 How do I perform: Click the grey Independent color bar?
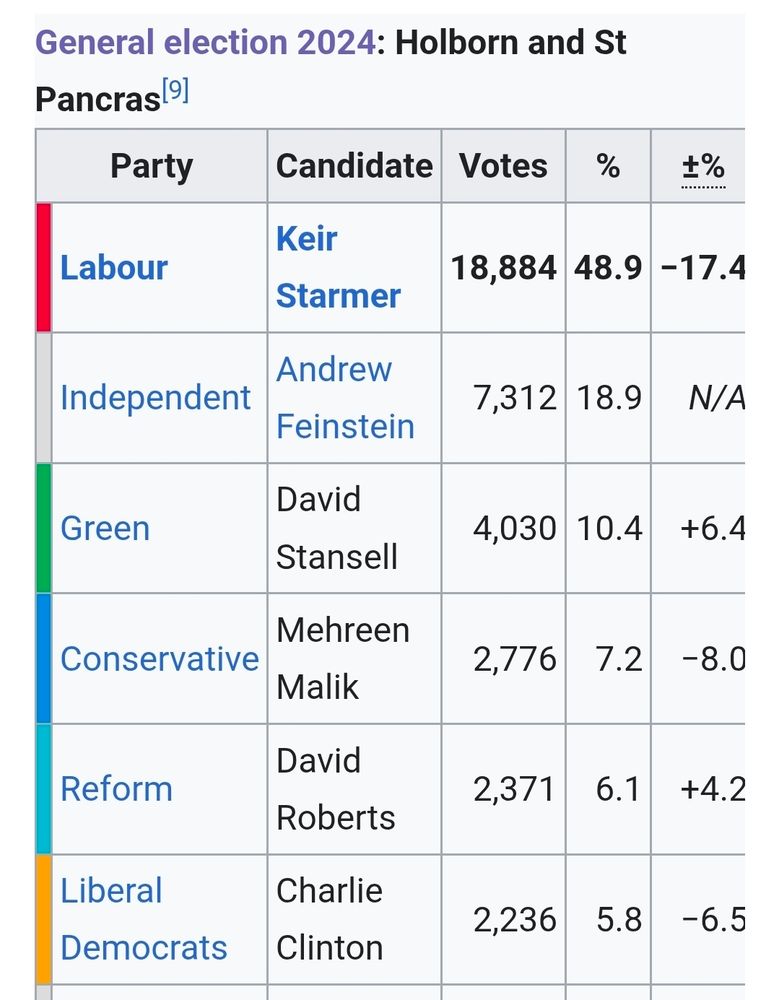(43, 398)
